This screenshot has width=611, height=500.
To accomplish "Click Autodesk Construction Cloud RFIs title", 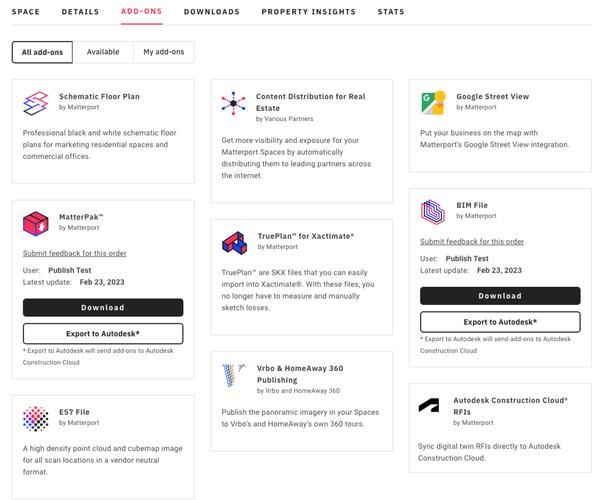I will 510,406.
